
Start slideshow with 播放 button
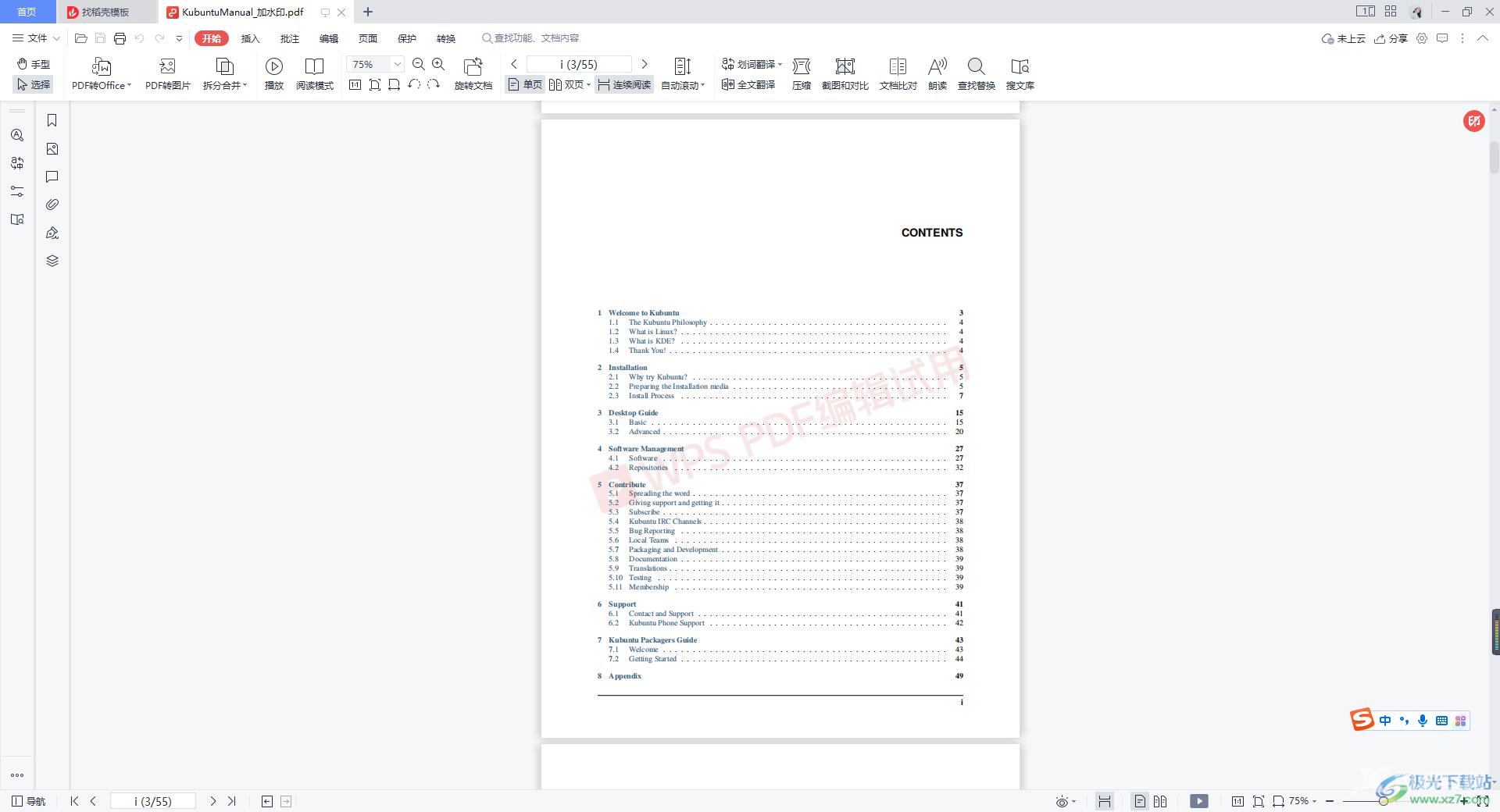274,74
